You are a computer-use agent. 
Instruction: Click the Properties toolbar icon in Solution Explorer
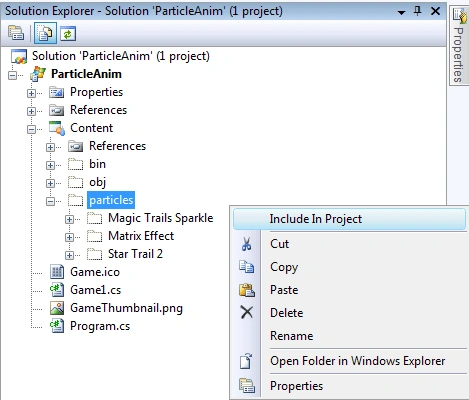(16, 33)
